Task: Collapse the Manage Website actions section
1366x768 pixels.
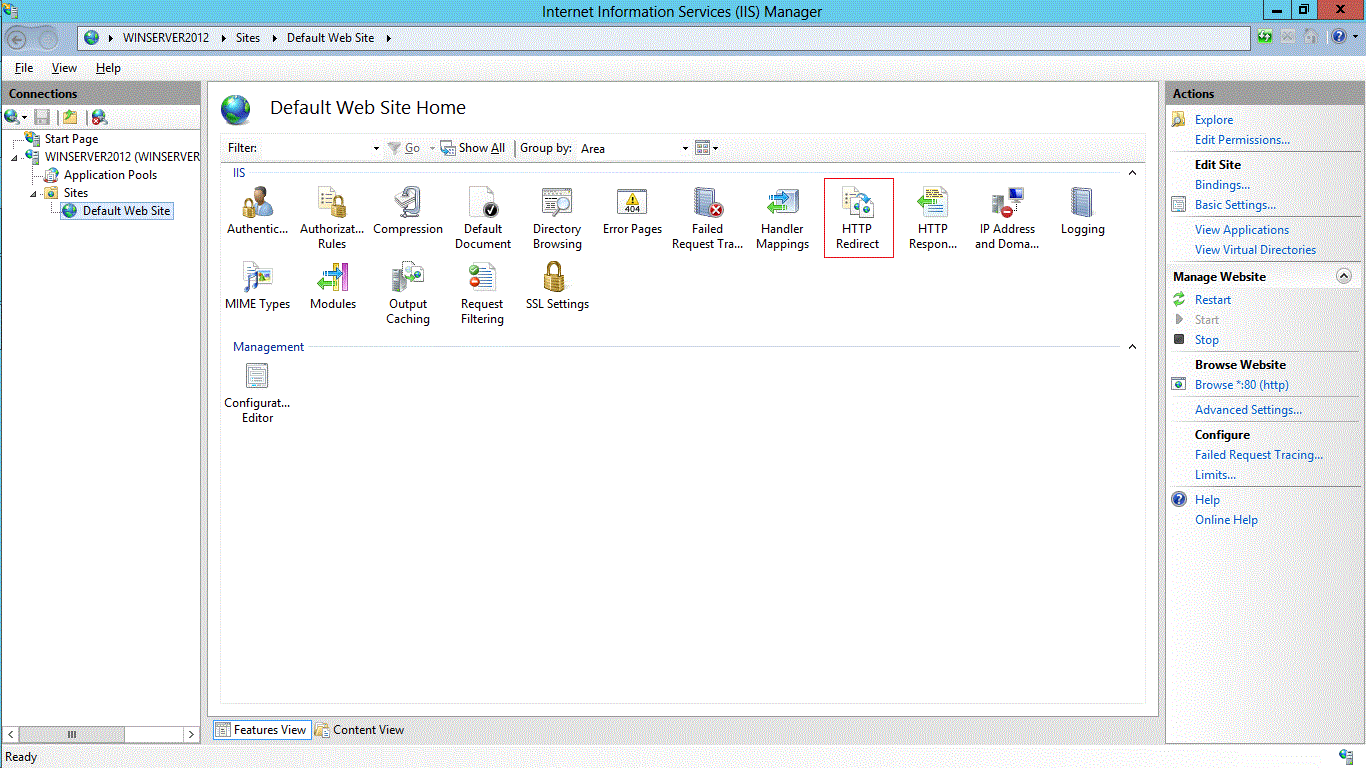Action: point(1344,276)
